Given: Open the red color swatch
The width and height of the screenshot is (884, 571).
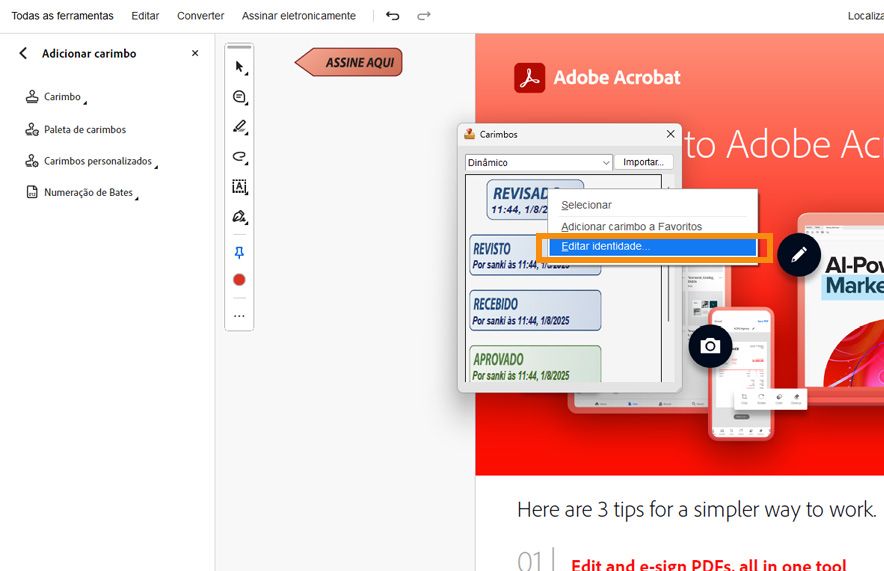Looking at the screenshot, I should click(x=239, y=280).
